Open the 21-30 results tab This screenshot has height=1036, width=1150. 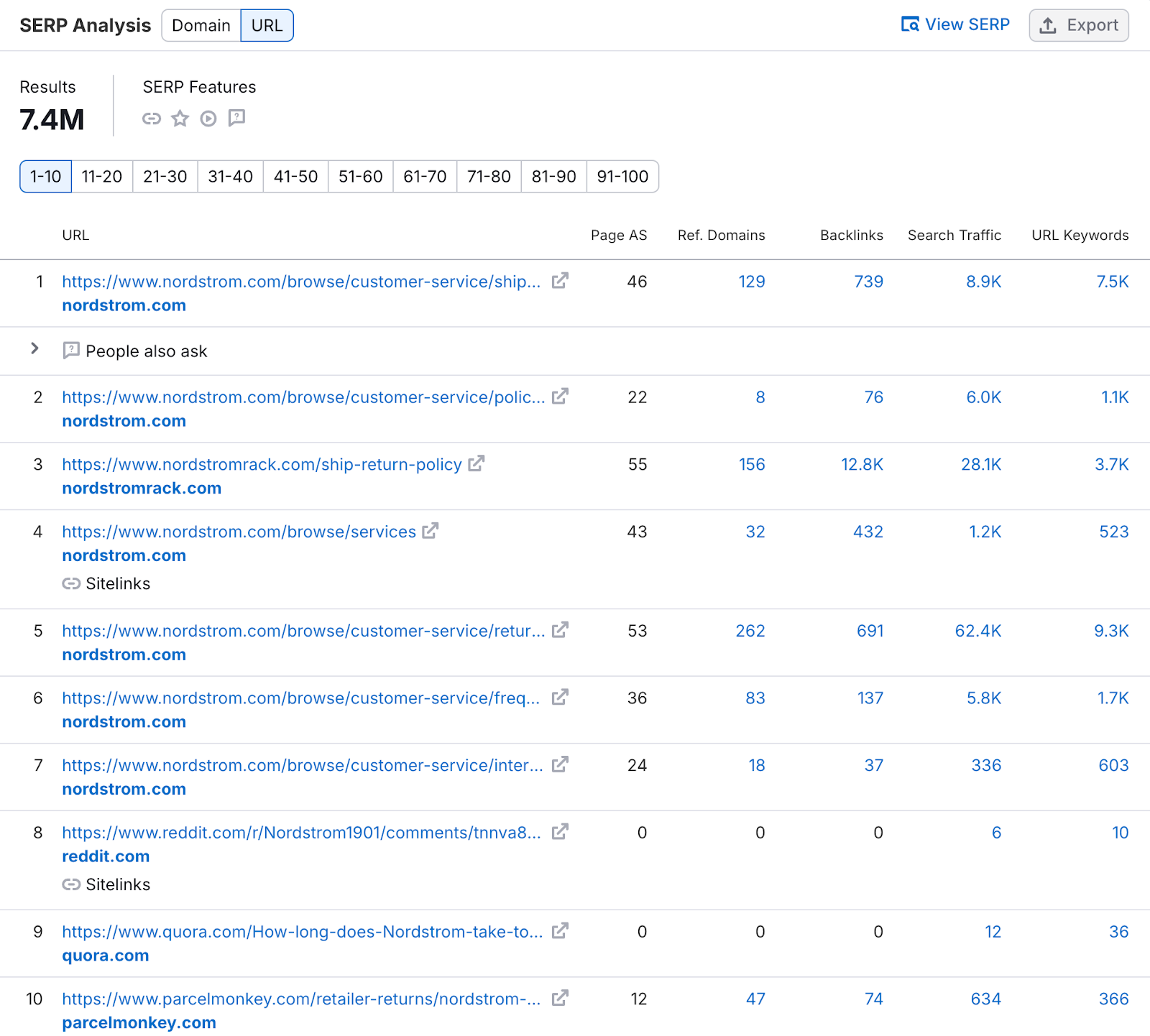click(165, 176)
